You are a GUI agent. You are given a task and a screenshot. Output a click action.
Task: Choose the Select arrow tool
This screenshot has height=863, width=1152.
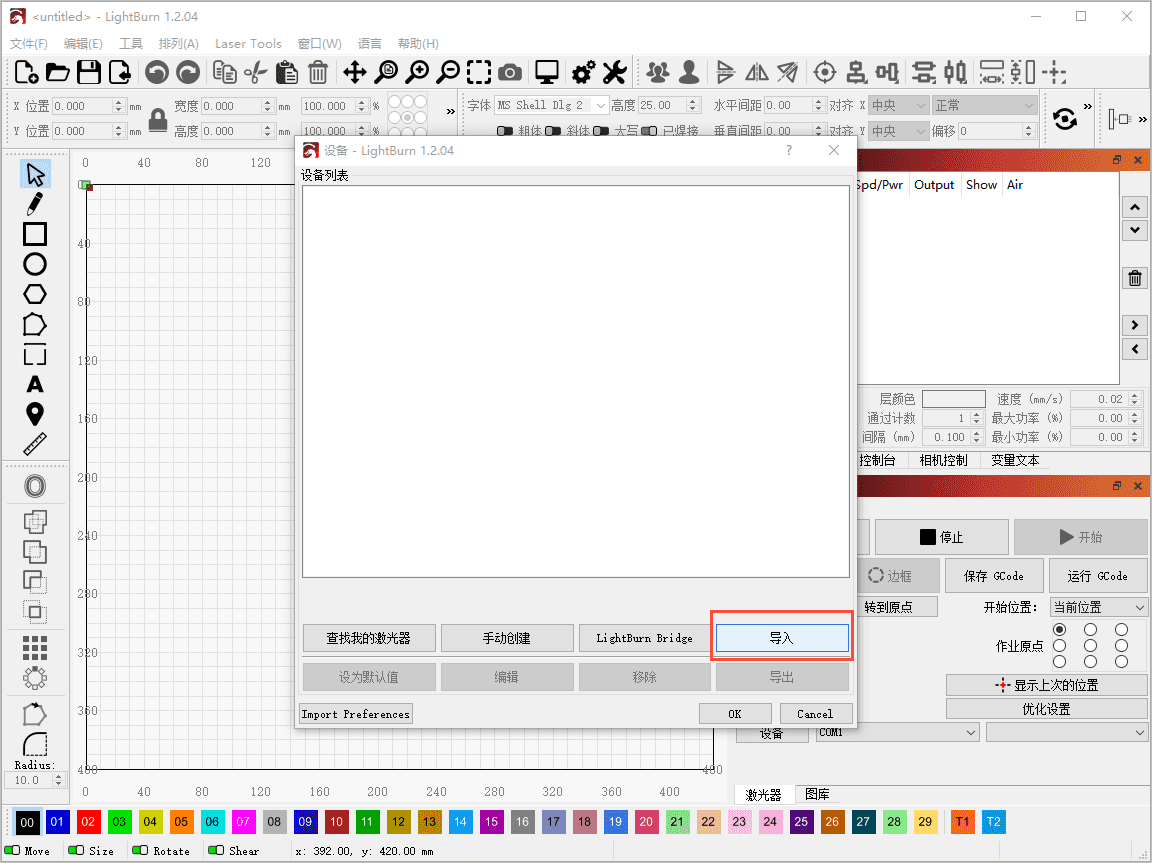point(35,174)
